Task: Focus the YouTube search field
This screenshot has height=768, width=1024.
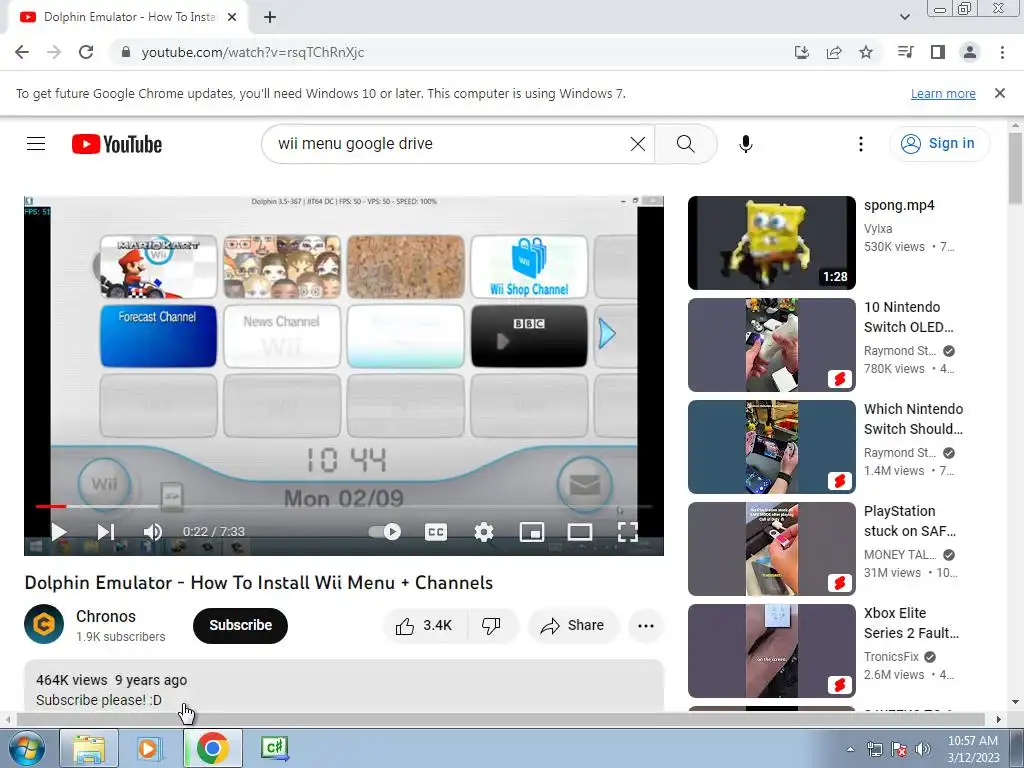Action: point(451,144)
